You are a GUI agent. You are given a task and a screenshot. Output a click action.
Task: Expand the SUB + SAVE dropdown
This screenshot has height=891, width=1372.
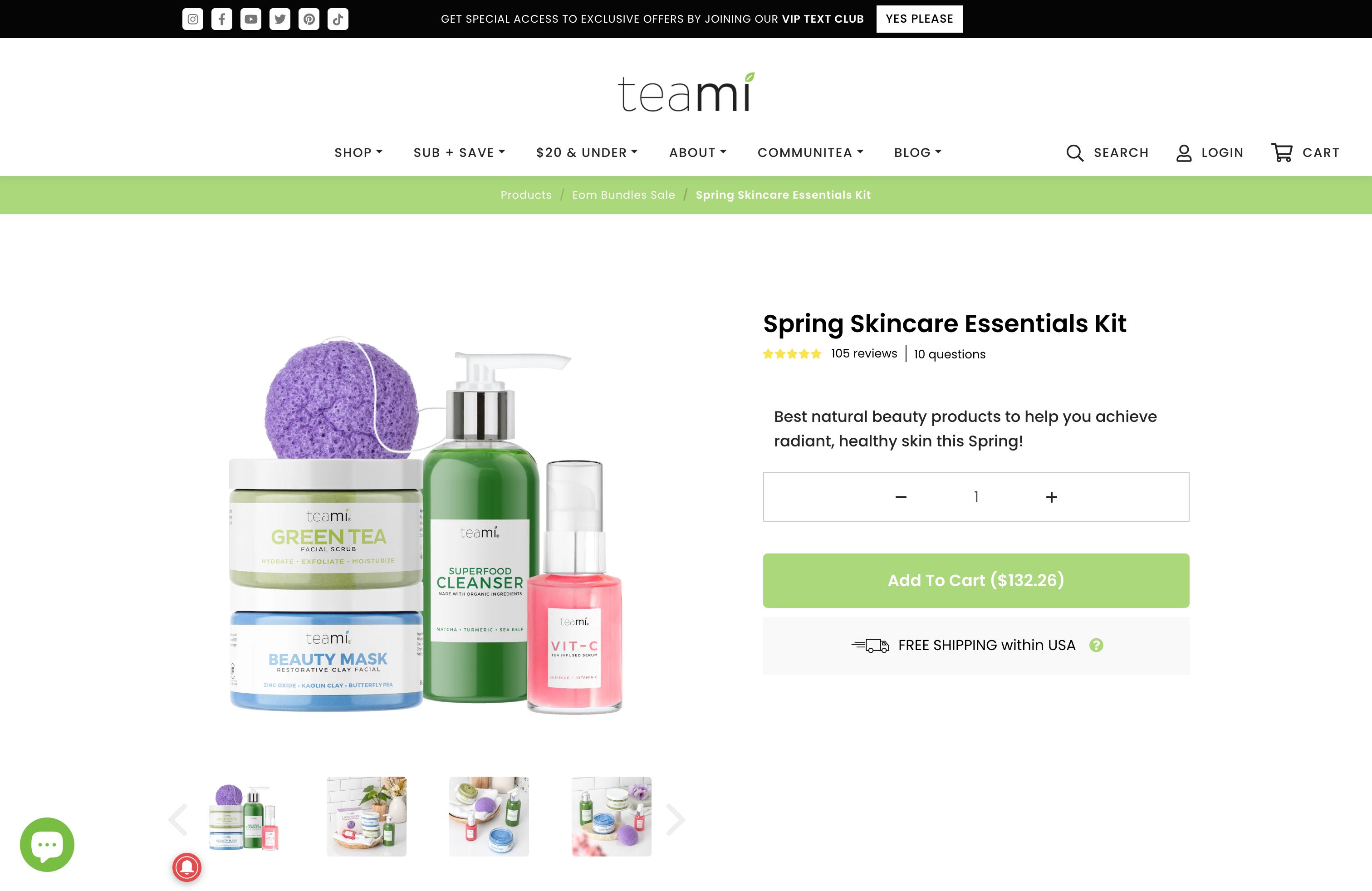[x=460, y=153]
